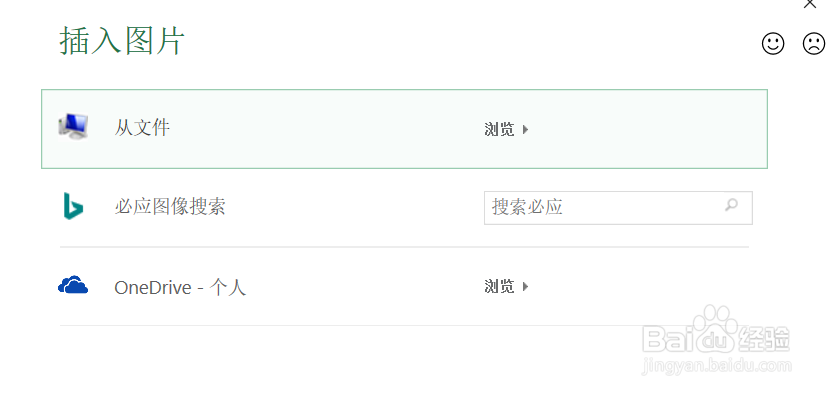Click the computer icon beside 从文件
Image resolution: width=837 pixels, height=394 pixels.
click(x=73, y=127)
